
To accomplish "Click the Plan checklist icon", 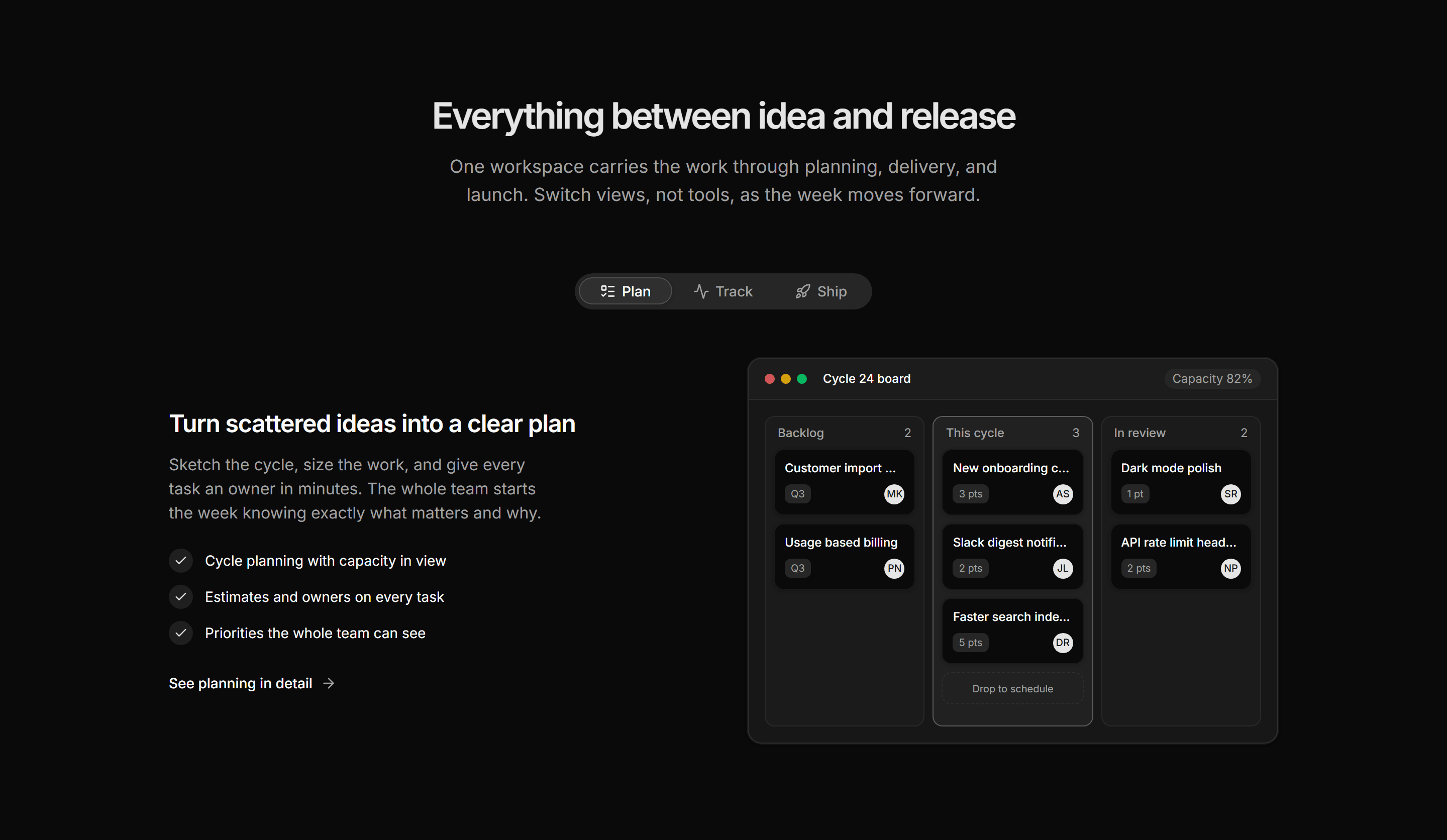I will 607,291.
